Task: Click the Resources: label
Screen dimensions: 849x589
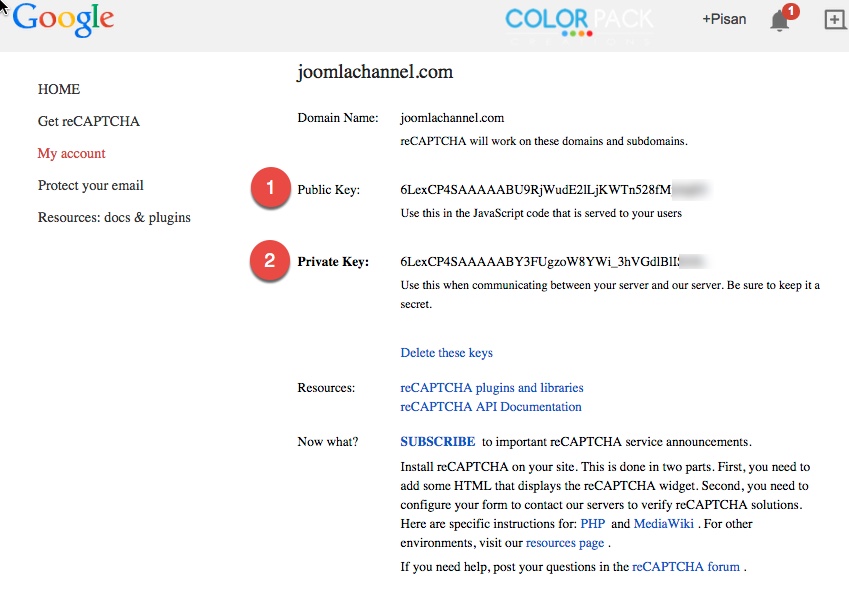Action: tap(326, 388)
